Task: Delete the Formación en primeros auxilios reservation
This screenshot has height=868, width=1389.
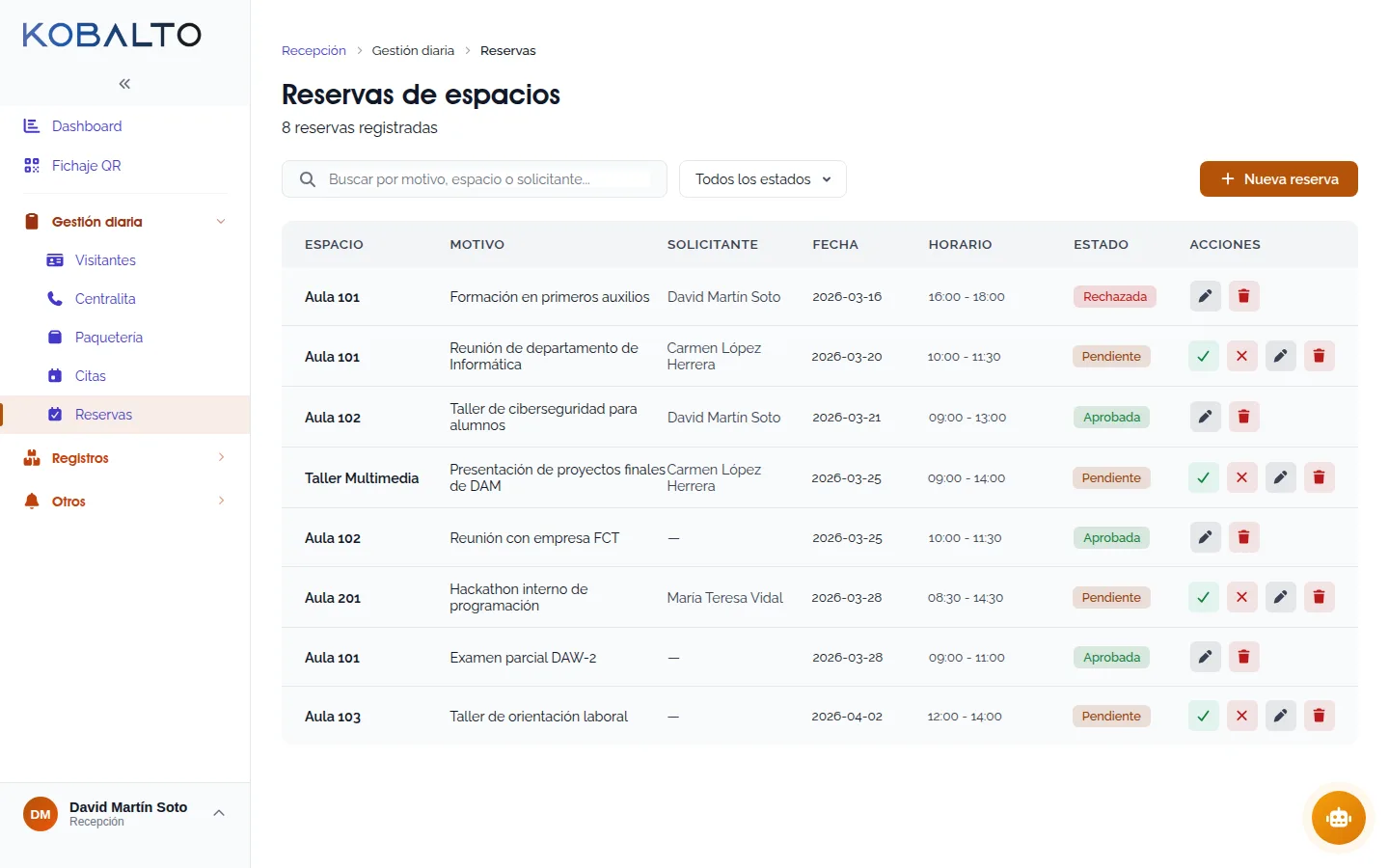Action: click(1243, 296)
